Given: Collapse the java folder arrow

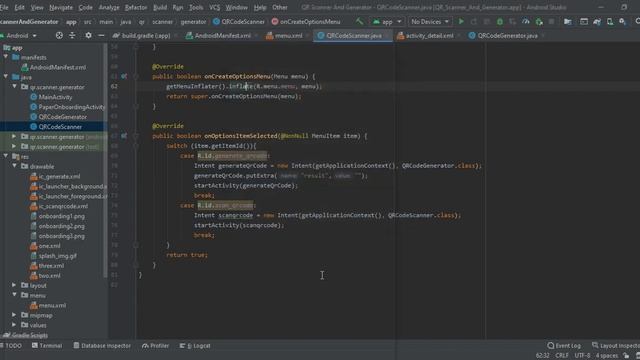Looking at the screenshot, I should click(x=6, y=77).
